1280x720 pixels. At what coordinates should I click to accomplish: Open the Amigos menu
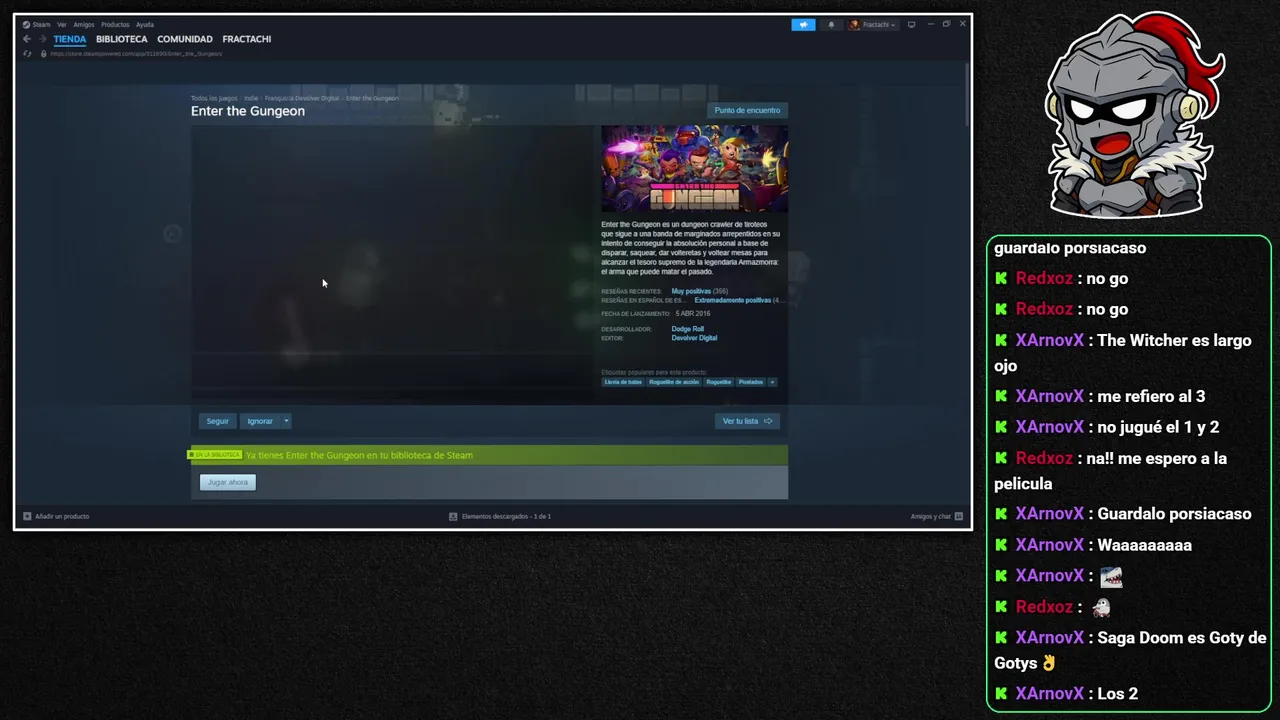point(84,24)
